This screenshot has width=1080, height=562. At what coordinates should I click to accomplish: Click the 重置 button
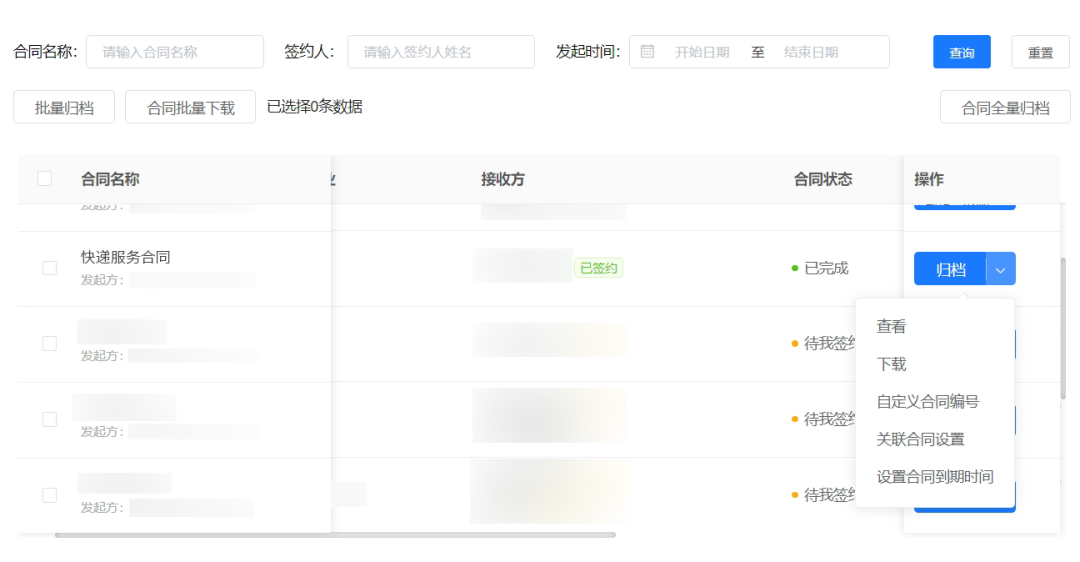1040,52
